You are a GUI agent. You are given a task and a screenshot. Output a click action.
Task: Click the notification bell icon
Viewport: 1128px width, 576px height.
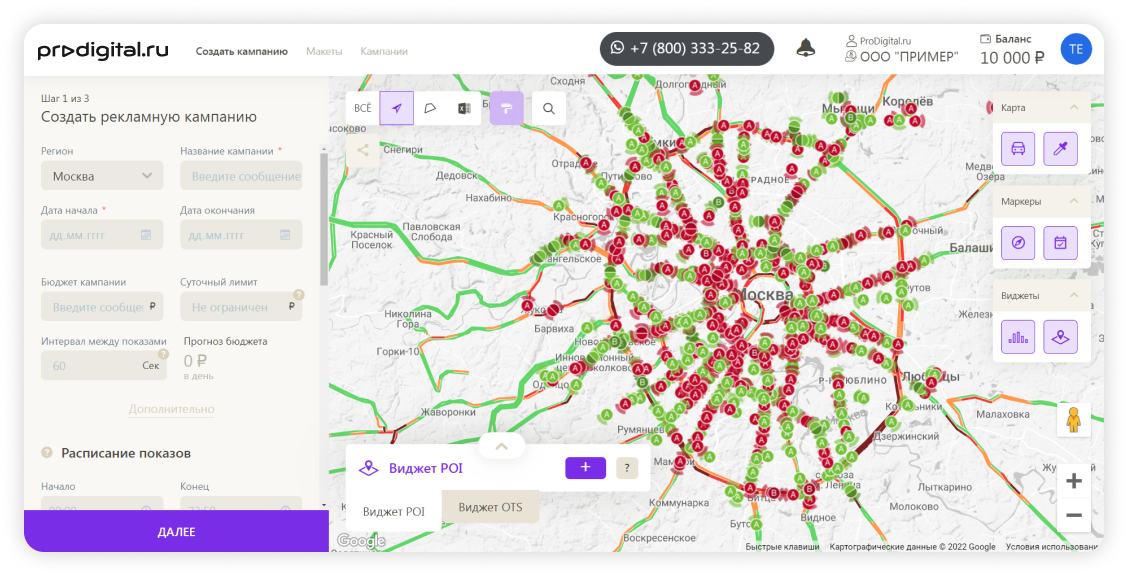tap(806, 48)
